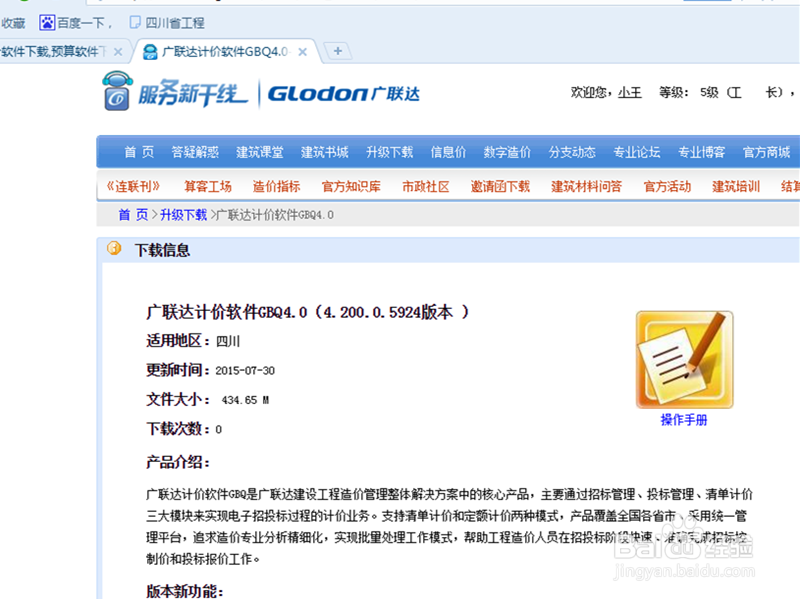This screenshot has width=800, height=599.
Task: Click the file size value 434.65 M
Action: pyautogui.click(x=245, y=400)
